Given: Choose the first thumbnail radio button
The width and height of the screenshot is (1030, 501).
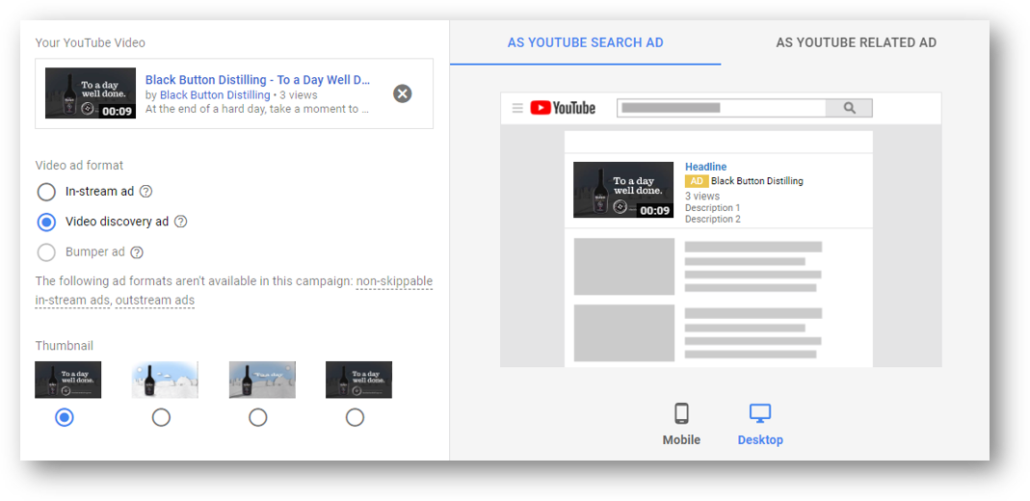Looking at the screenshot, I should coord(64,417).
